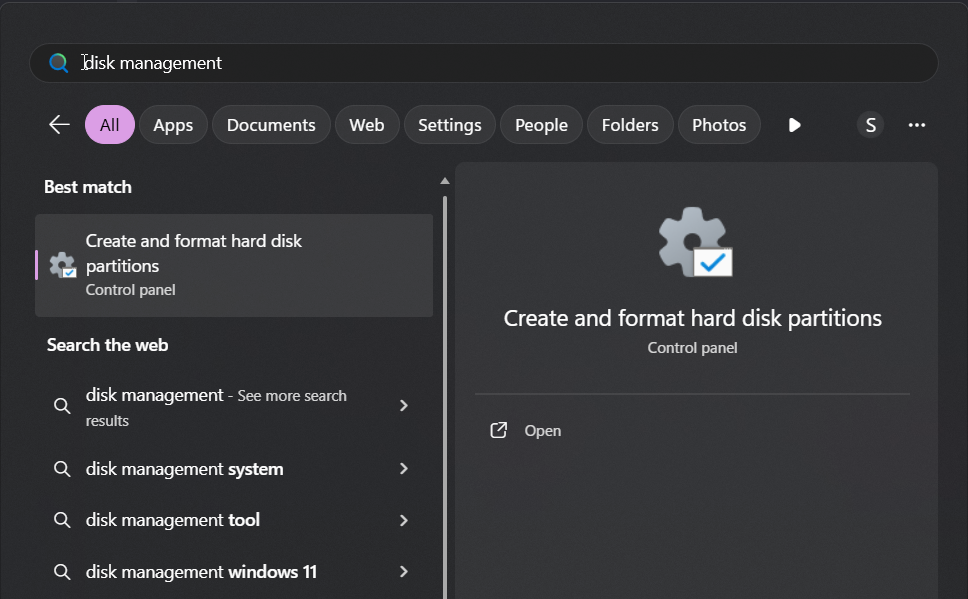Select the All filter tab
The image size is (968, 599).
point(110,125)
